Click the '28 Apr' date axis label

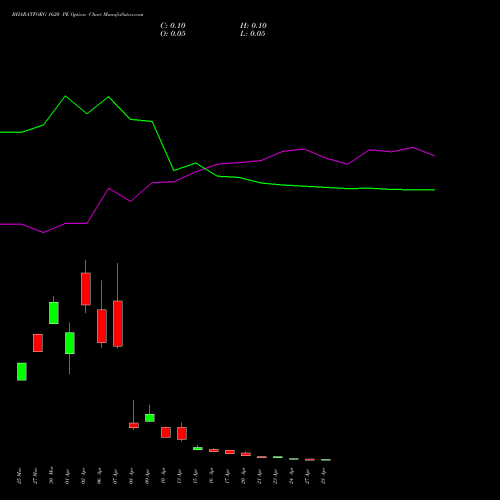click(323, 476)
